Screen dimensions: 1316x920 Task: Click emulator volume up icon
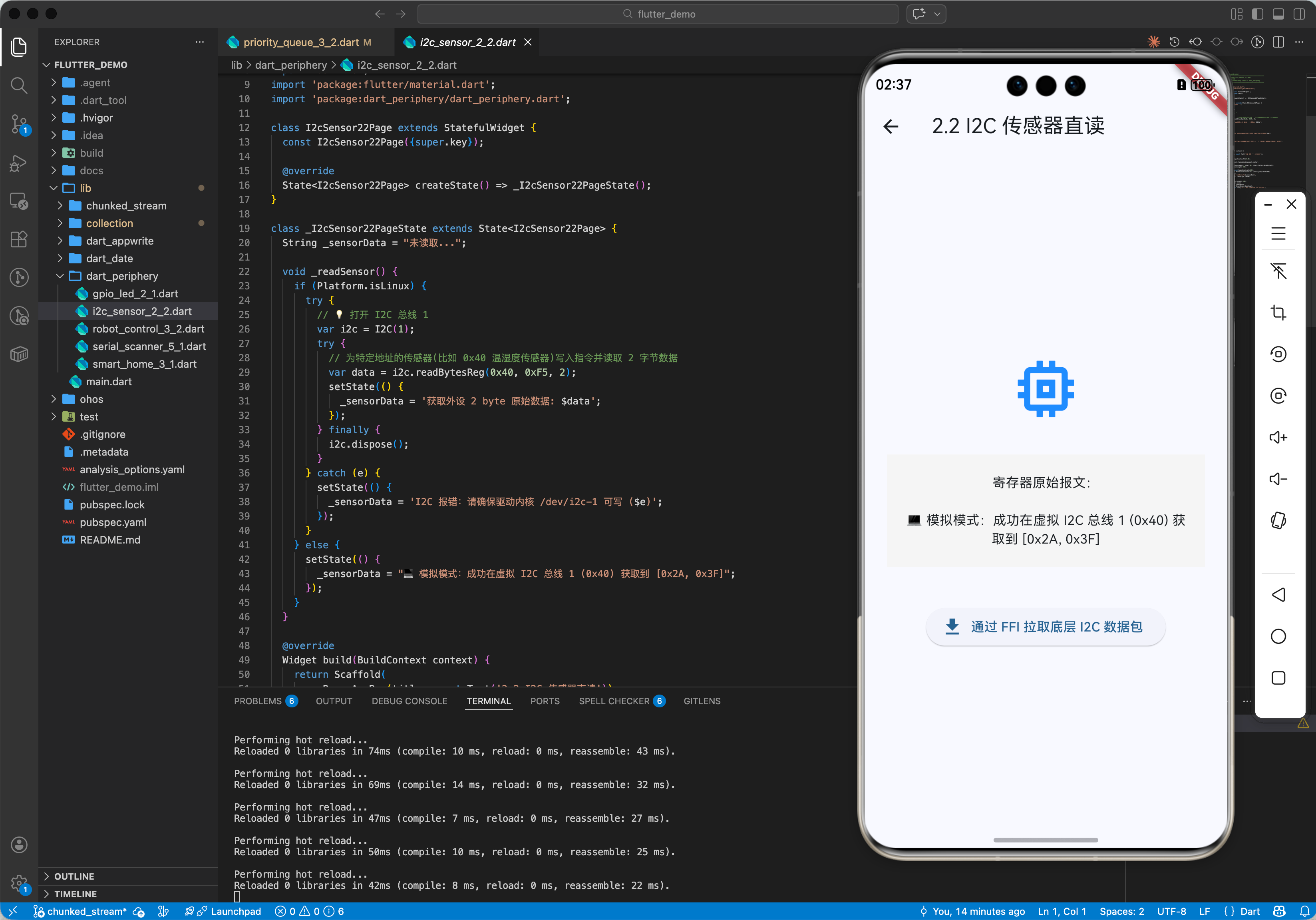[1278, 437]
